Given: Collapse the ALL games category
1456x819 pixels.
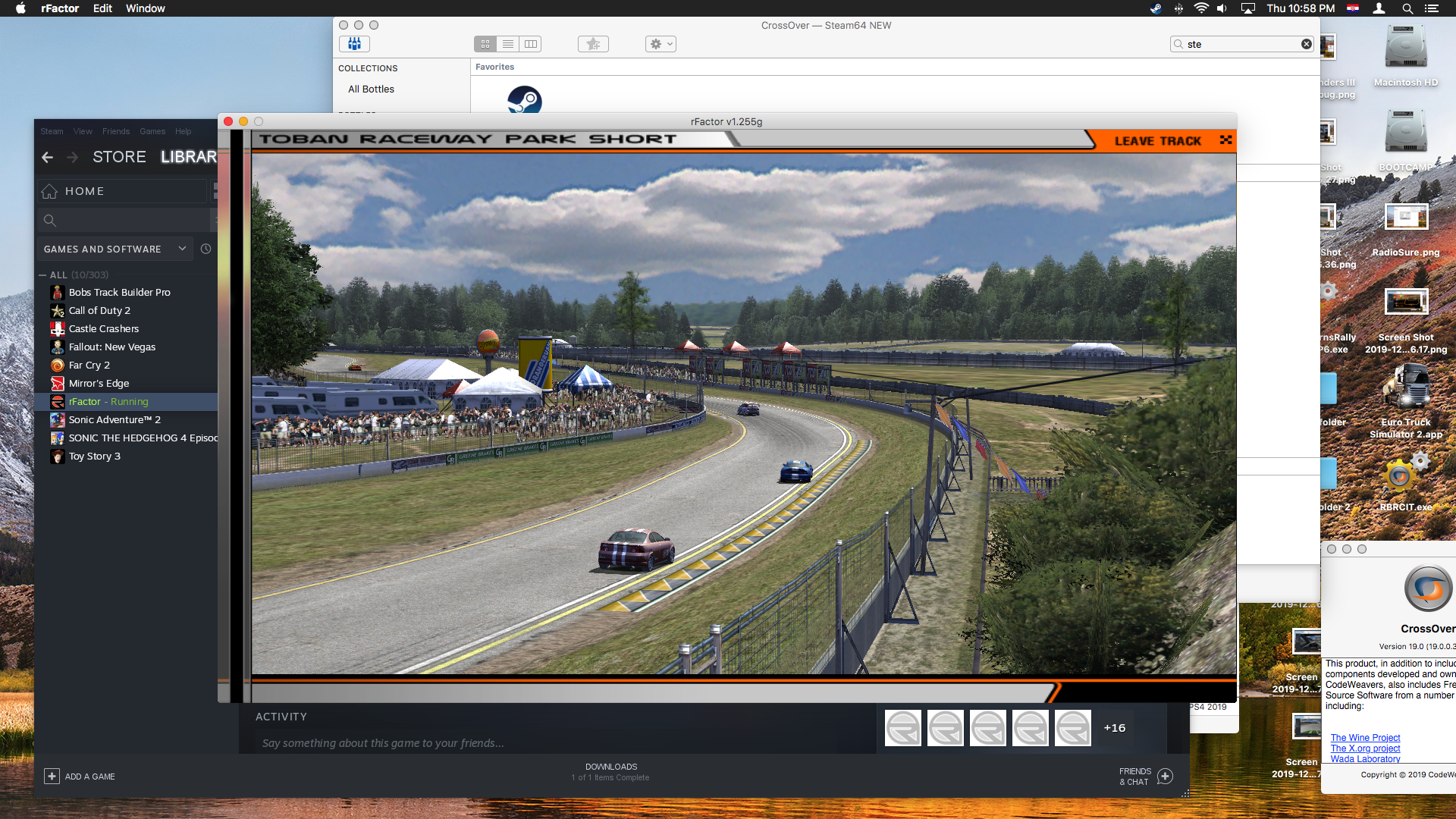Looking at the screenshot, I should tap(43, 275).
